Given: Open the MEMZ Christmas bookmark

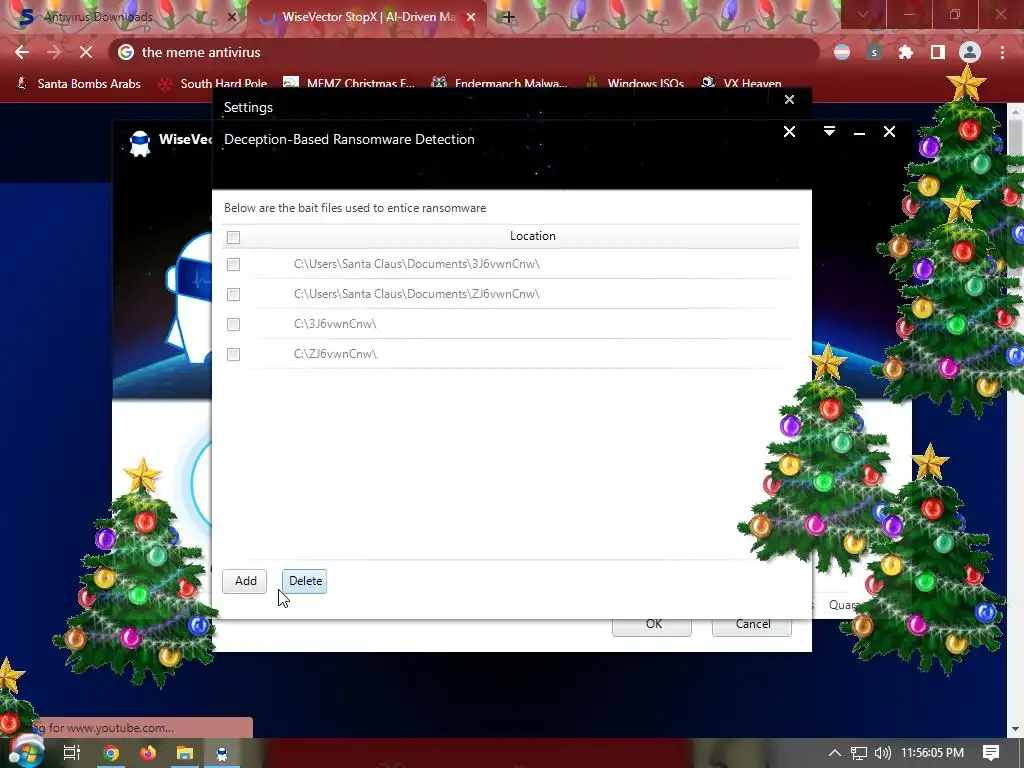Looking at the screenshot, I should 349,84.
